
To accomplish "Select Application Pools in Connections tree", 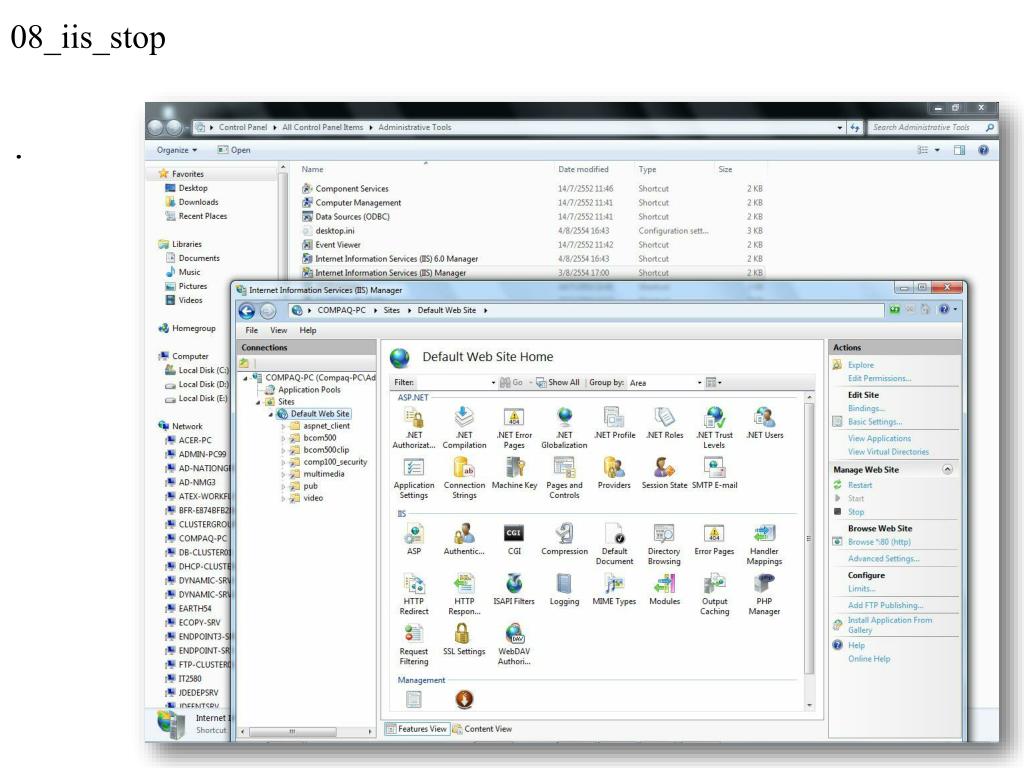I will click(309, 390).
